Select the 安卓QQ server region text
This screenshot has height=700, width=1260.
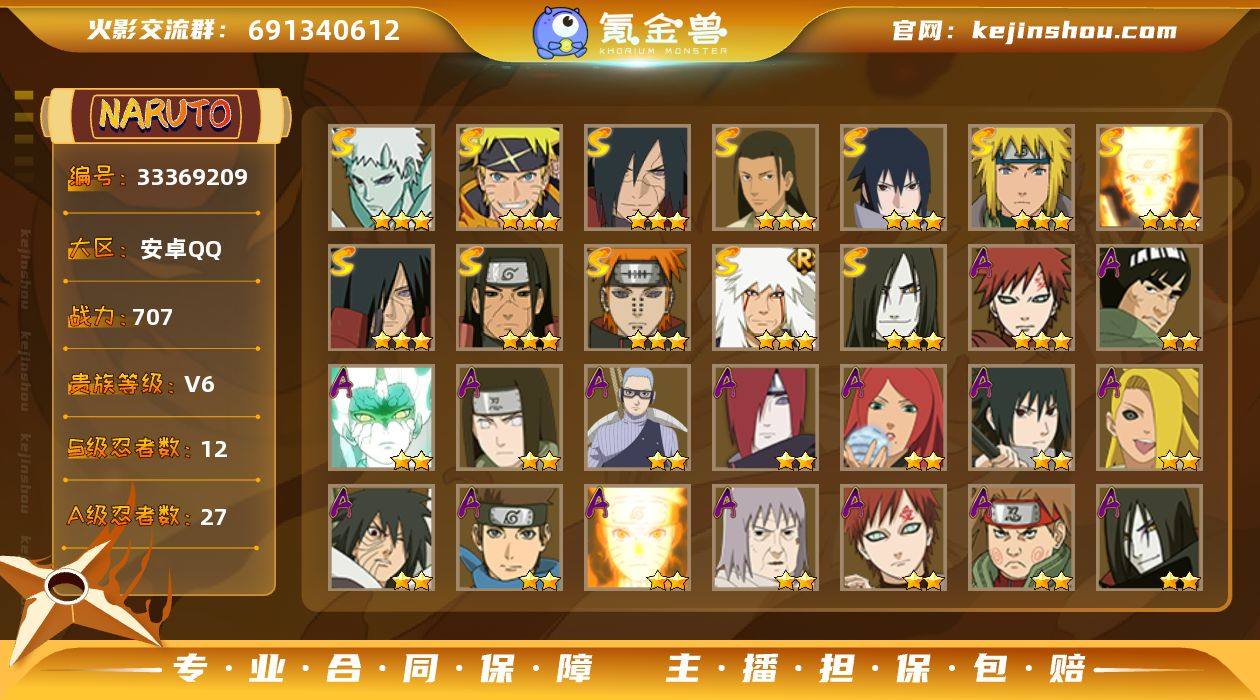coord(181,249)
